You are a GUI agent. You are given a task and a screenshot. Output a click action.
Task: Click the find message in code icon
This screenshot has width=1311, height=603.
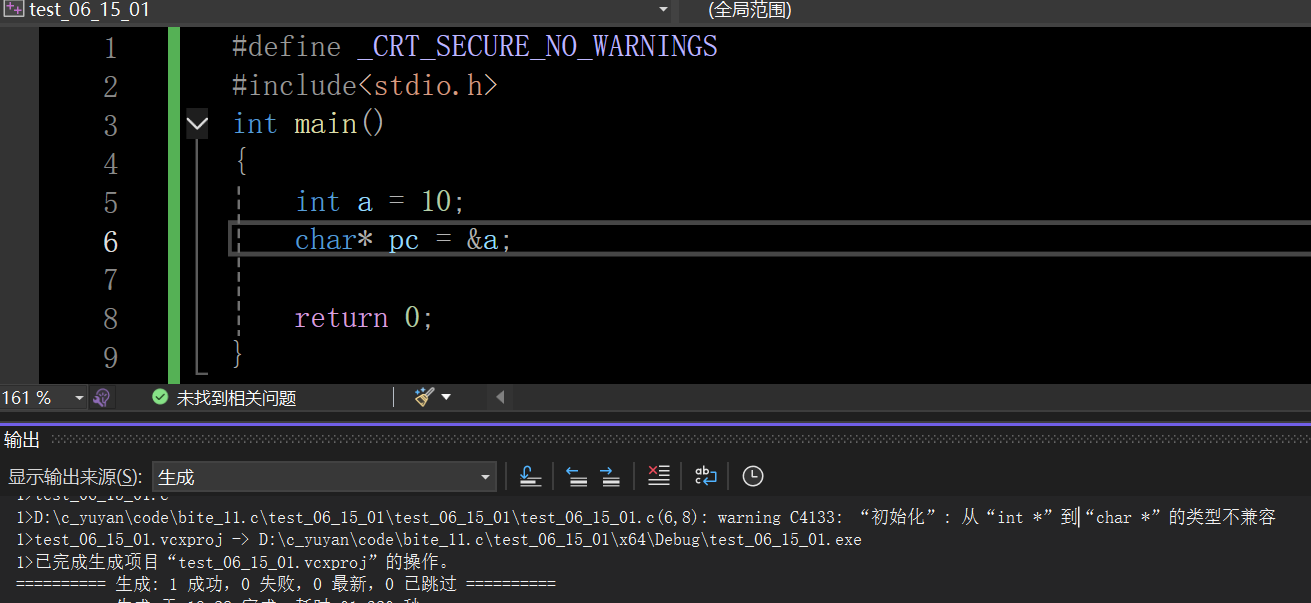pyautogui.click(x=531, y=477)
